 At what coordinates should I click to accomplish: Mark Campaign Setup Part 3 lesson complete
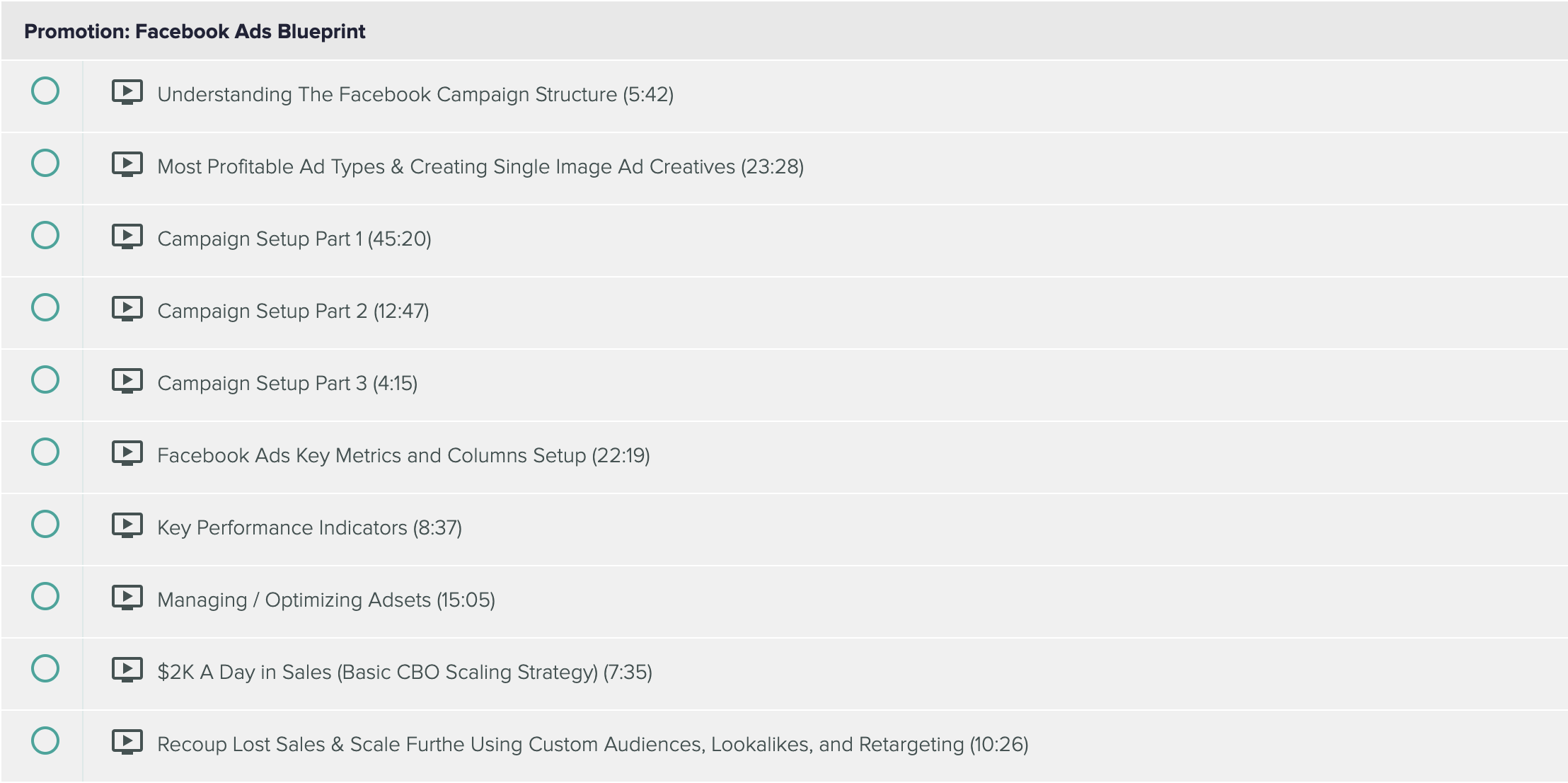(x=45, y=379)
